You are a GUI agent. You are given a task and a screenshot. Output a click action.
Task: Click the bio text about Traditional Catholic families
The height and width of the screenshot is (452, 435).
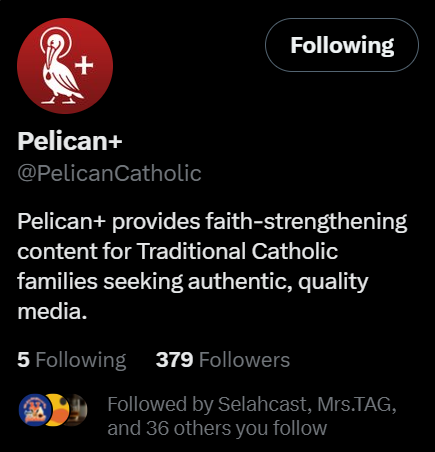[x=212, y=266]
